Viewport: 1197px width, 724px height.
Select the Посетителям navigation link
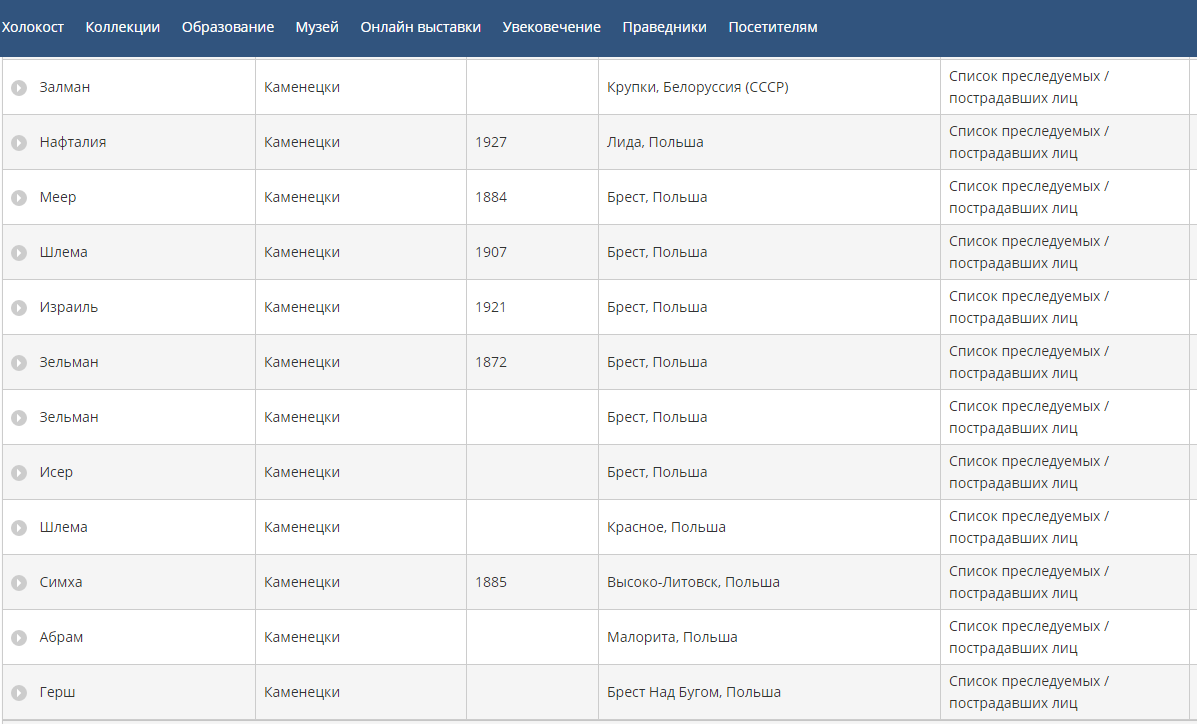(x=773, y=27)
